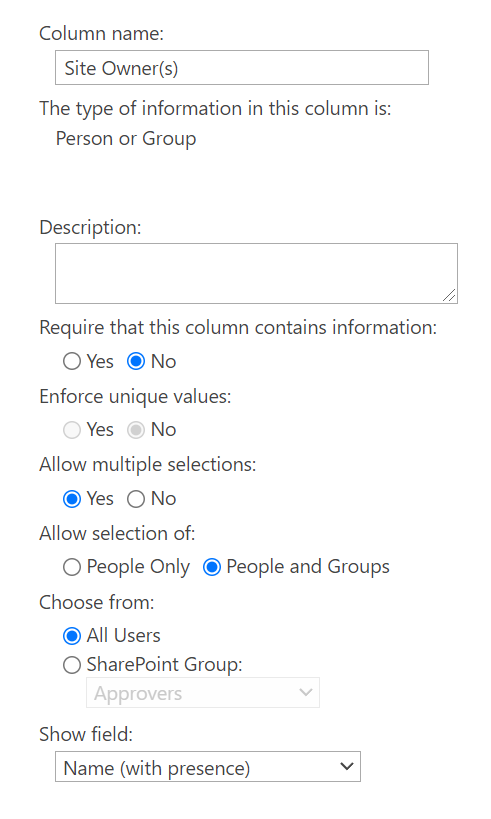Click the People Only label text

coord(138,567)
